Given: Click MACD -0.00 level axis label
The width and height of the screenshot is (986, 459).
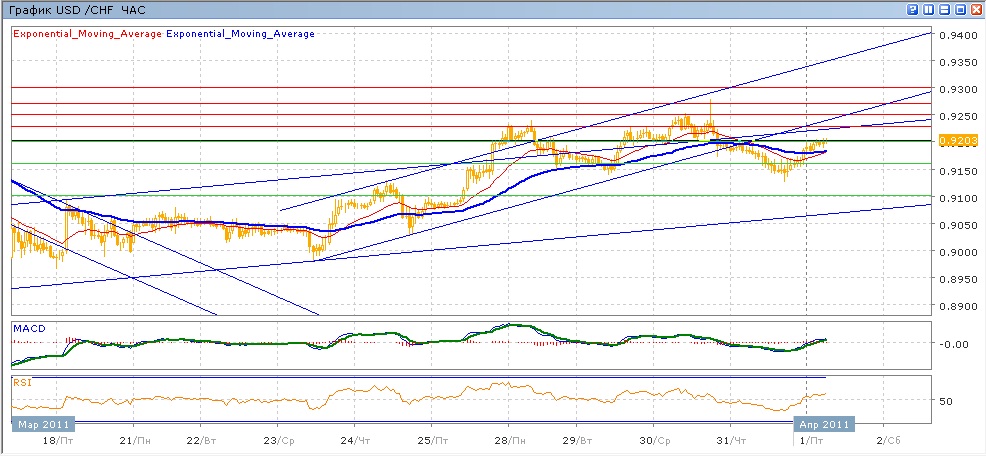Looking at the screenshot, I should (954, 344).
